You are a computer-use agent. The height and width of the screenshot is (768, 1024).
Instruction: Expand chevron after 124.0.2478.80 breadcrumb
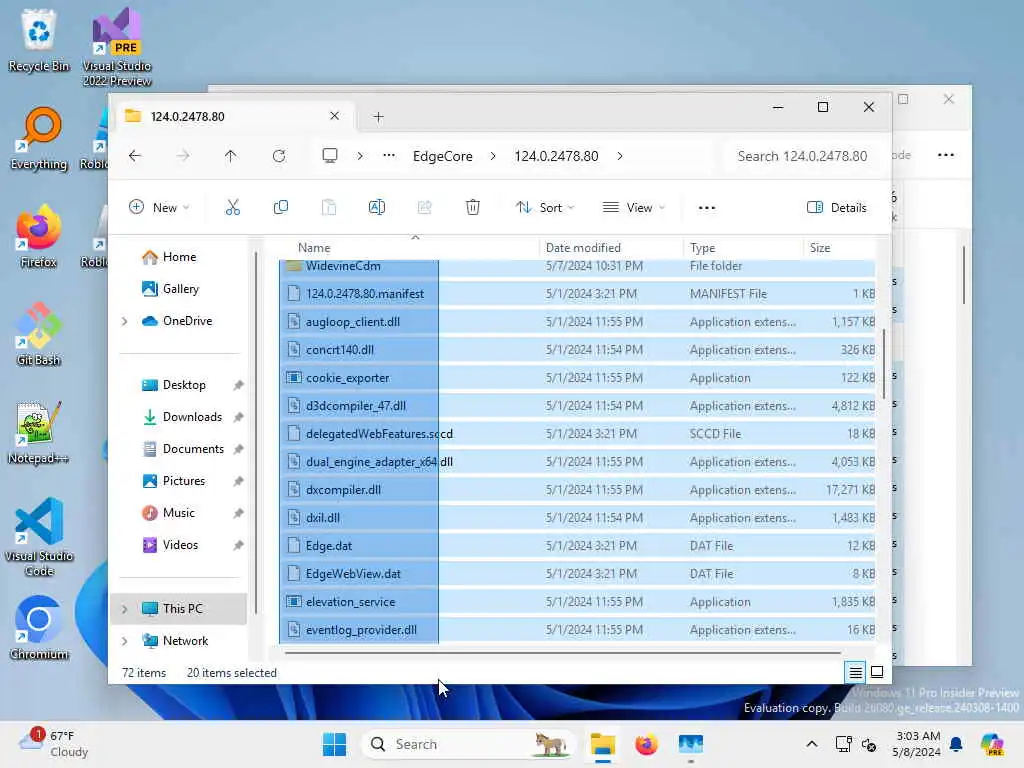620,156
